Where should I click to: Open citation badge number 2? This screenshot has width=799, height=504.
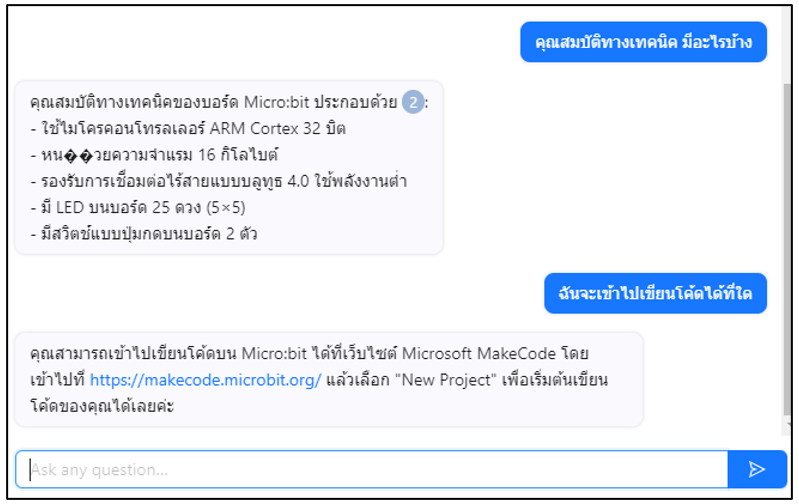[413, 101]
